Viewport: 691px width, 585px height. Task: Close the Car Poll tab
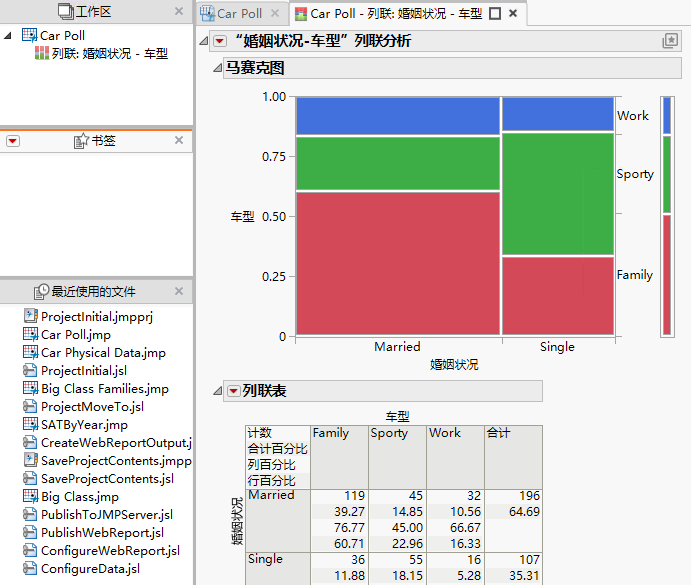(275, 13)
